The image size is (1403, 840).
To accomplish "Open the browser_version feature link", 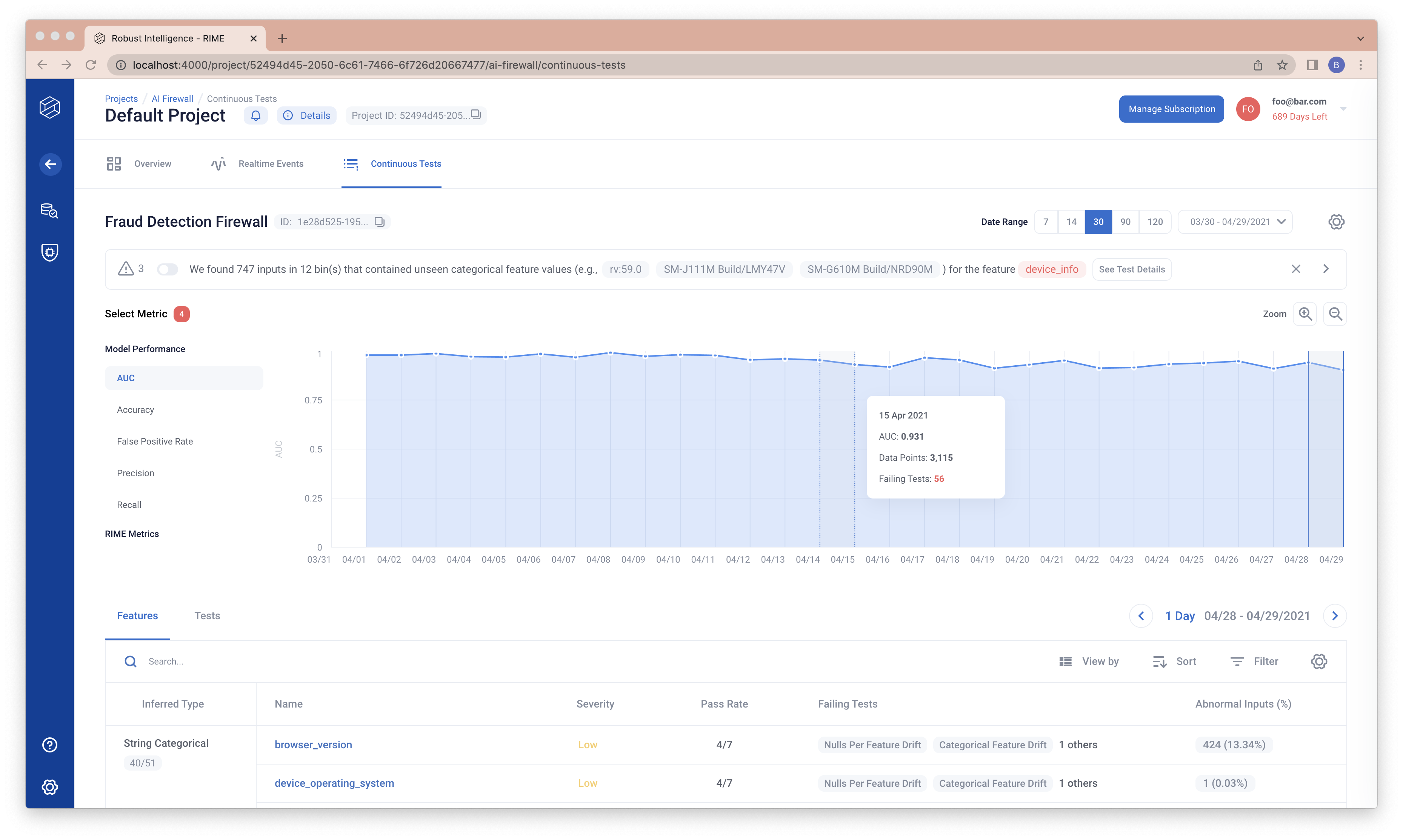I will click(314, 745).
